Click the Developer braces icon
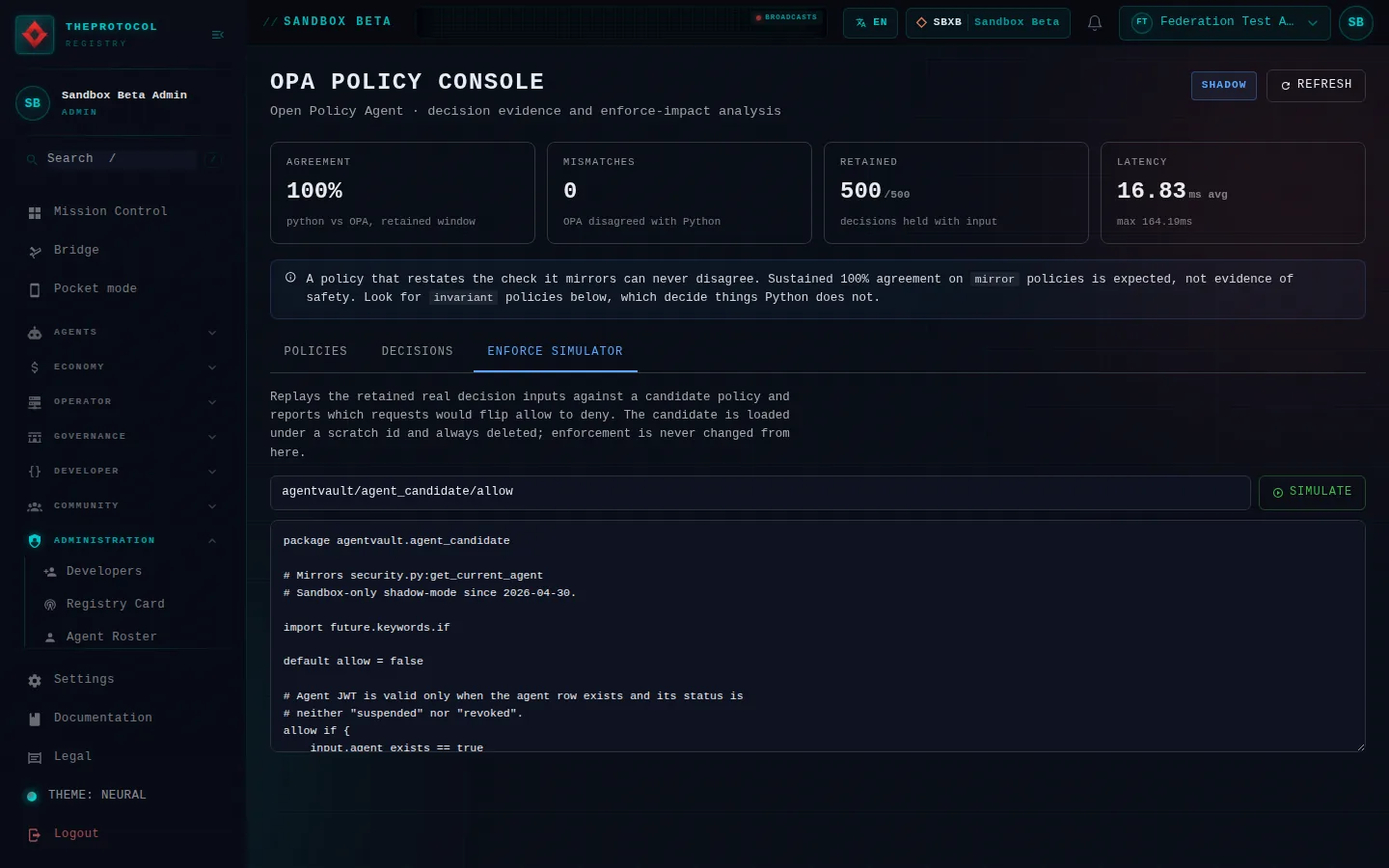Screen dimensions: 1389x868 (35, 472)
